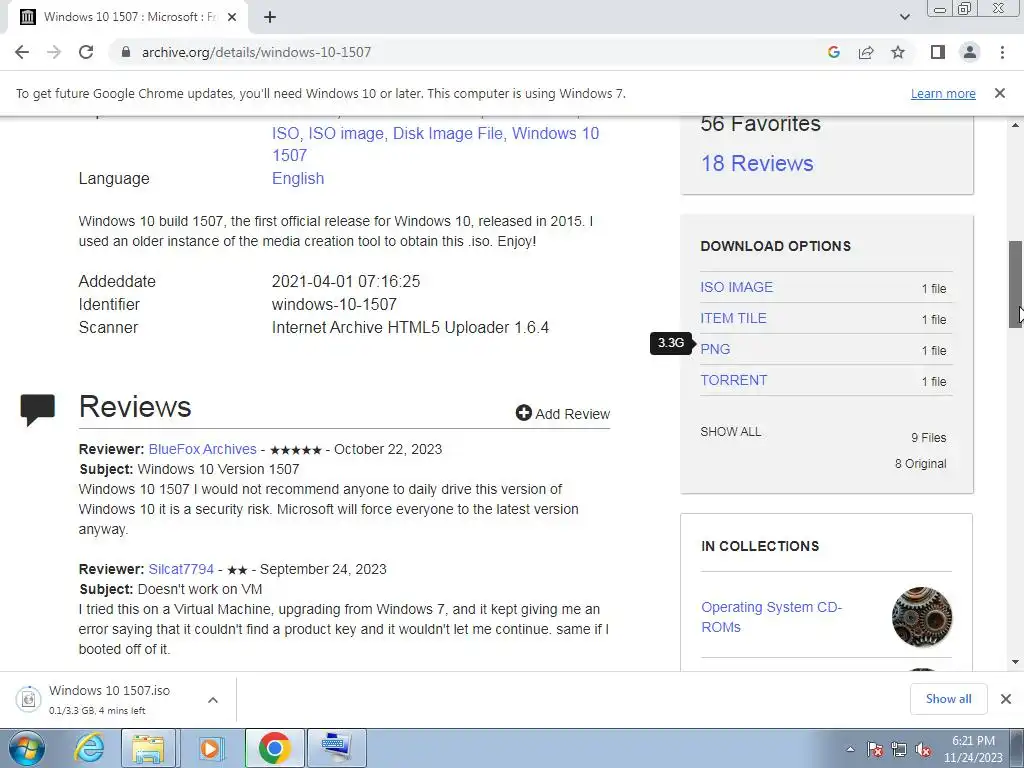Open the PNG download option
Viewport: 1024px width, 768px height.
715,349
